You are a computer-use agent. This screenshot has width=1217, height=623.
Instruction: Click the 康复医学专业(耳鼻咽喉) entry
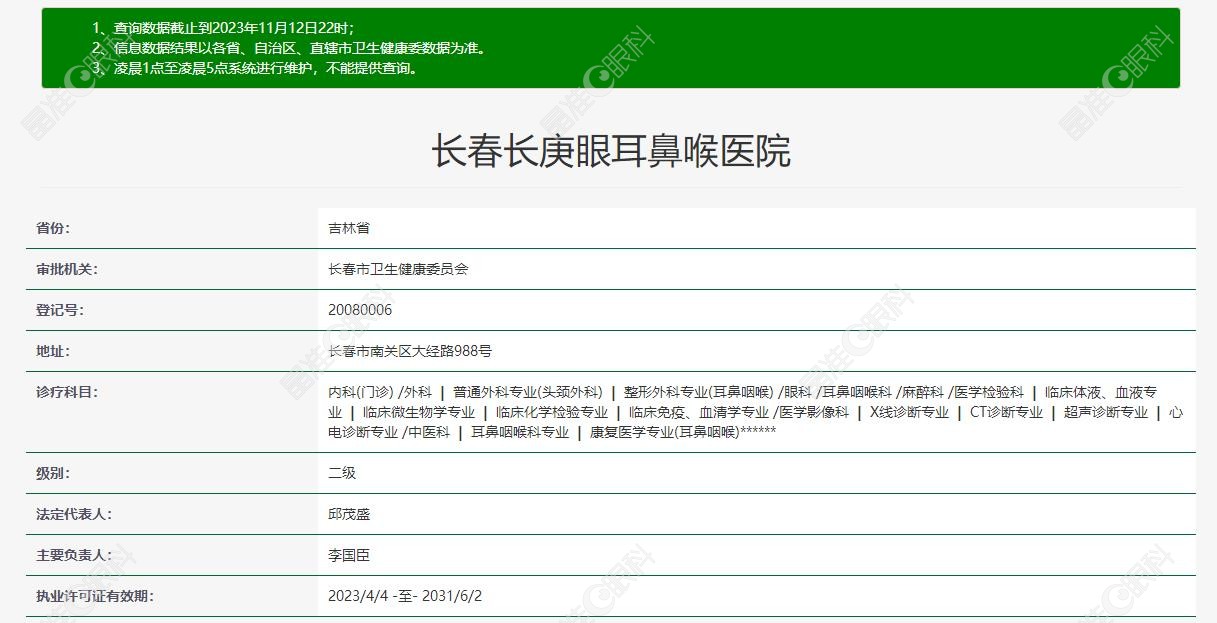pos(664,432)
